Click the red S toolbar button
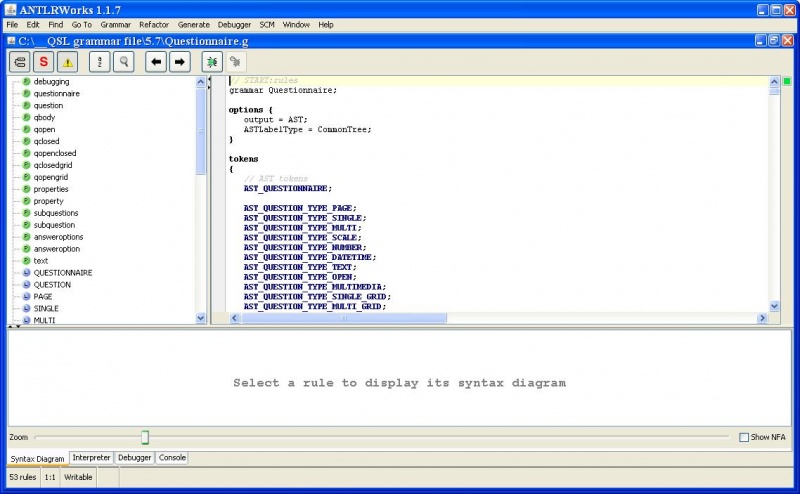 [44, 62]
